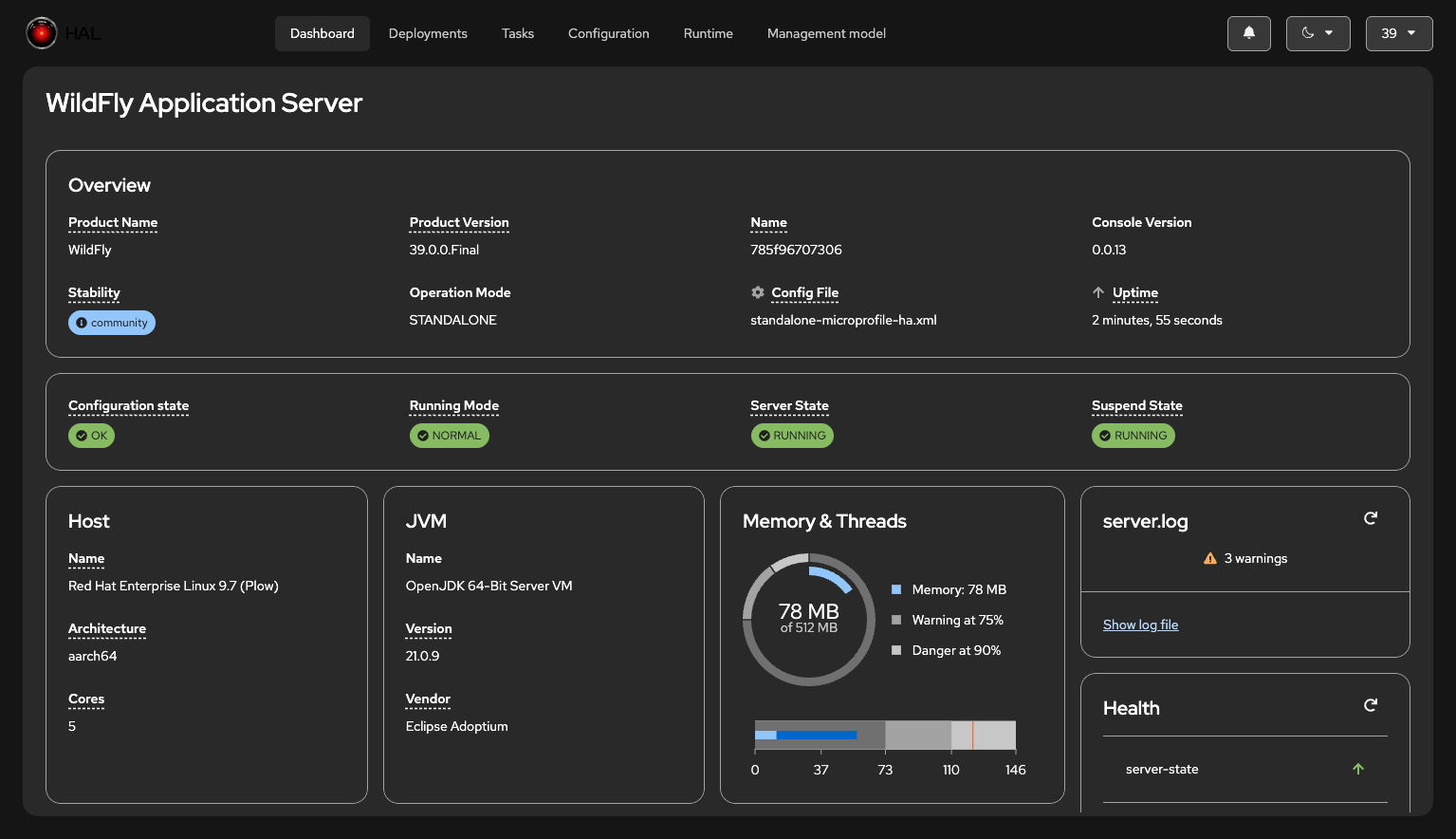Open the version 39 dropdown
Image resolution: width=1456 pixels, height=839 pixels.
[x=1399, y=33]
